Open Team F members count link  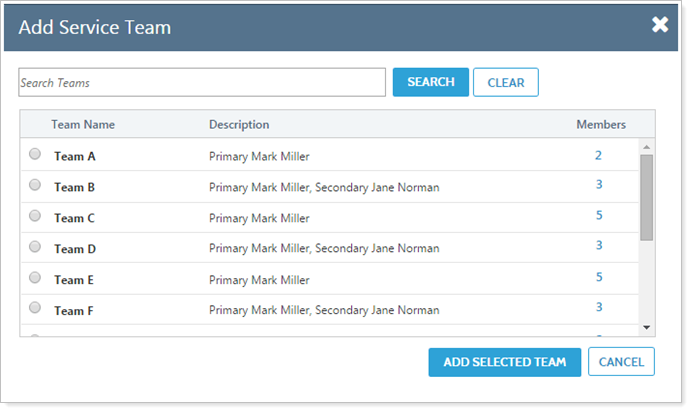tap(599, 308)
